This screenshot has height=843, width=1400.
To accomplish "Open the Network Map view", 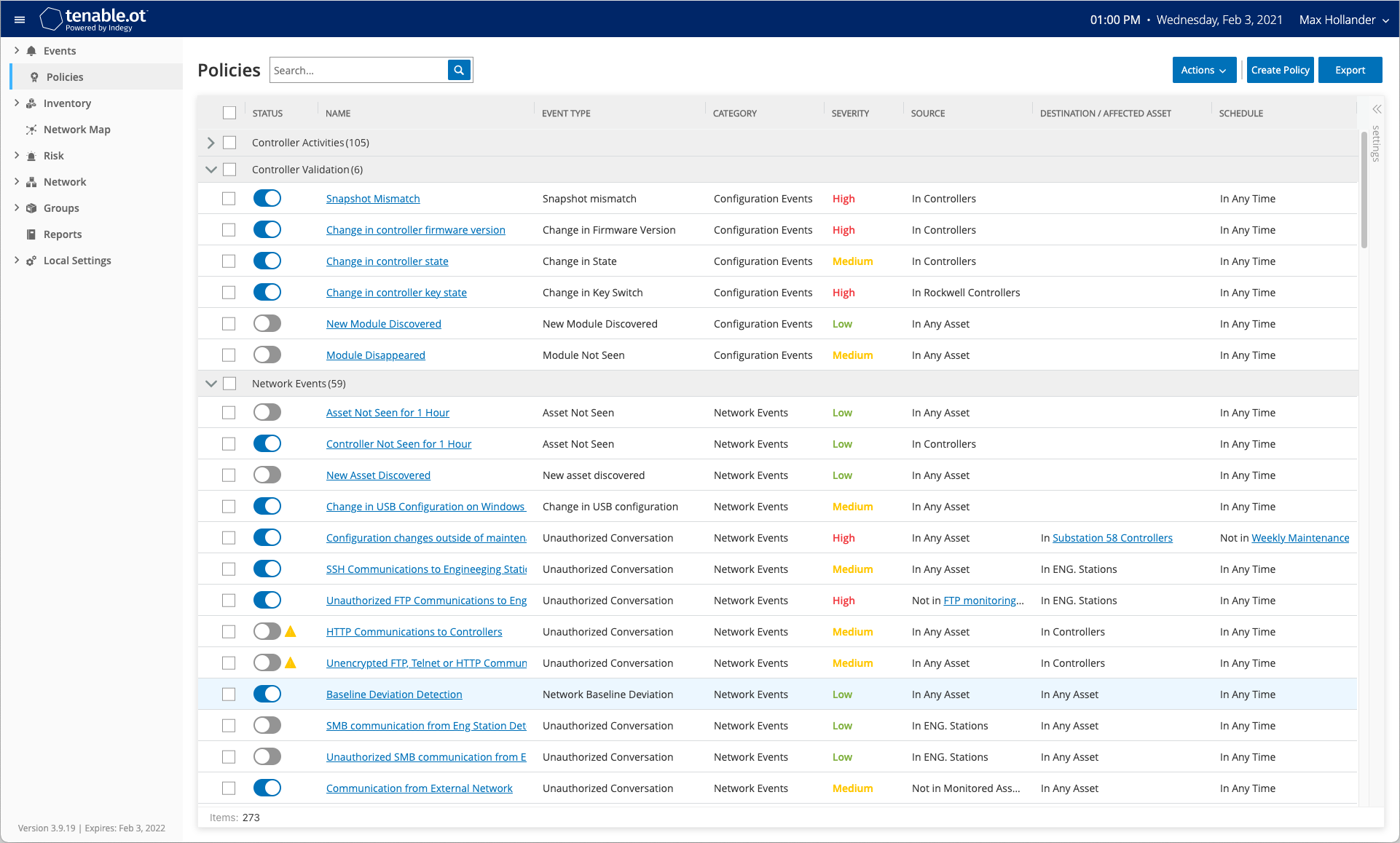I will pos(31,129).
